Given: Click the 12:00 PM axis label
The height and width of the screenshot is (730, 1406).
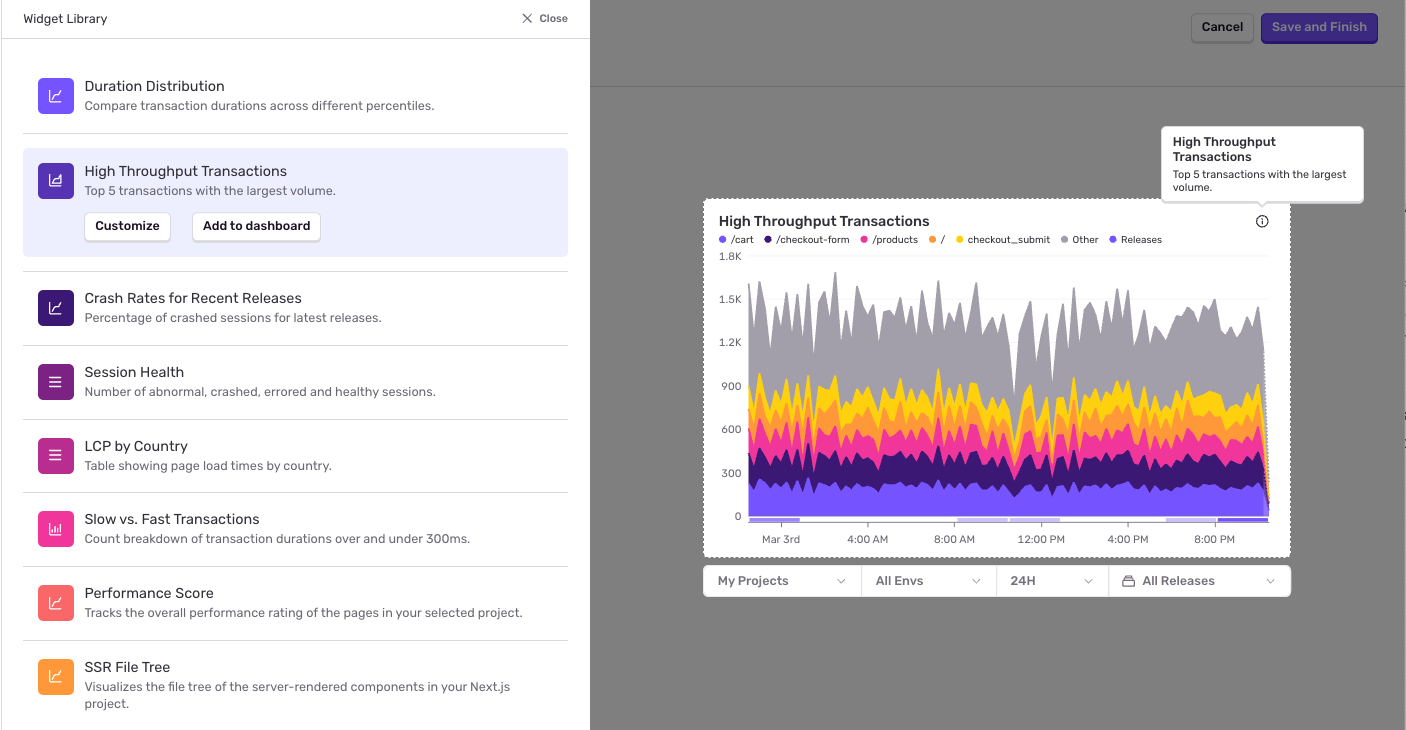Looking at the screenshot, I should [1041, 539].
